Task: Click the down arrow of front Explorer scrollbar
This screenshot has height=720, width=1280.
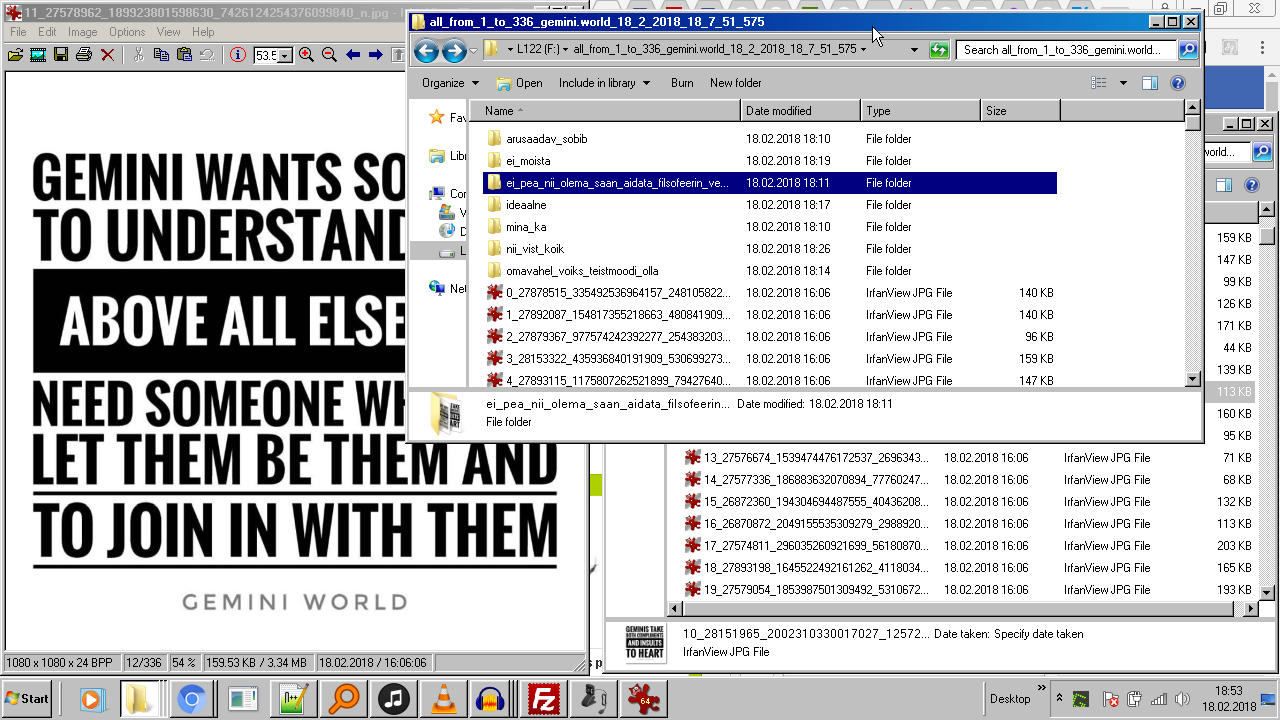Action: (x=1192, y=379)
